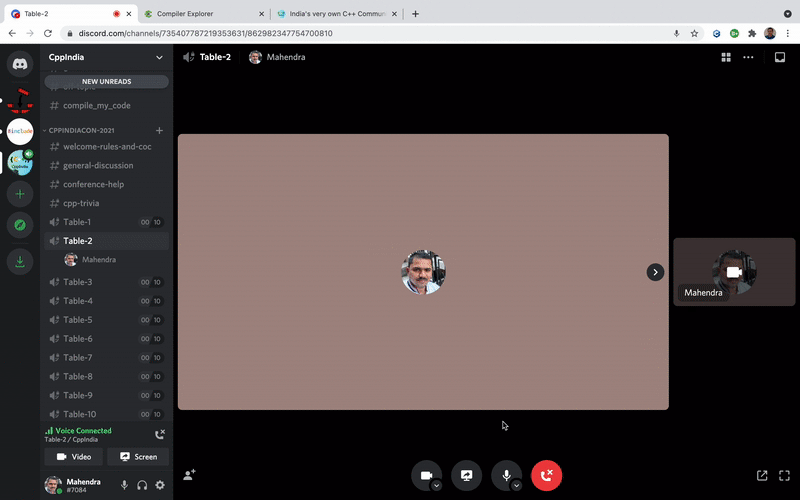Open general-discussion channel
Image resolution: width=800 pixels, height=500 pixels.
(x=107, y=165)
